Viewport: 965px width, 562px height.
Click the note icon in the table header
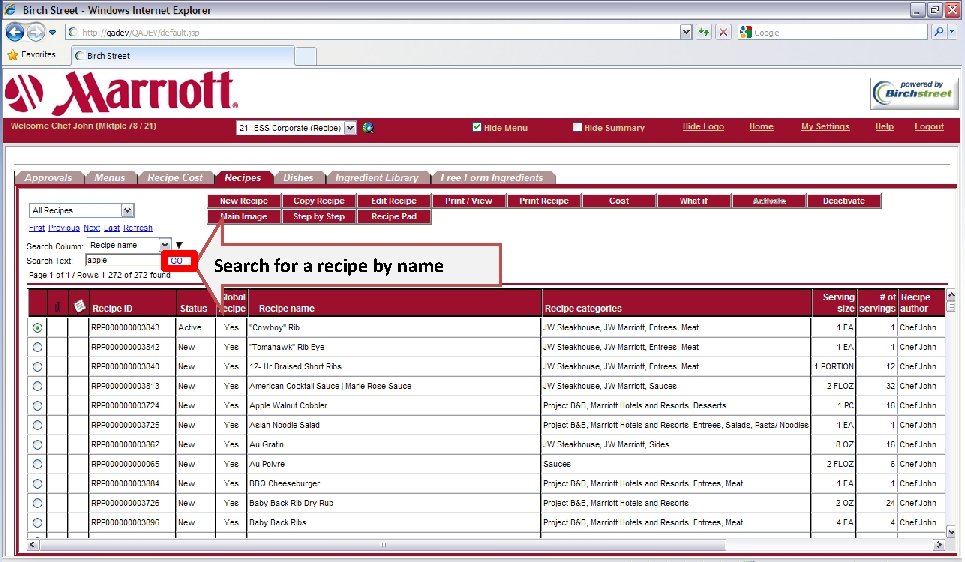tap(79, 306)
